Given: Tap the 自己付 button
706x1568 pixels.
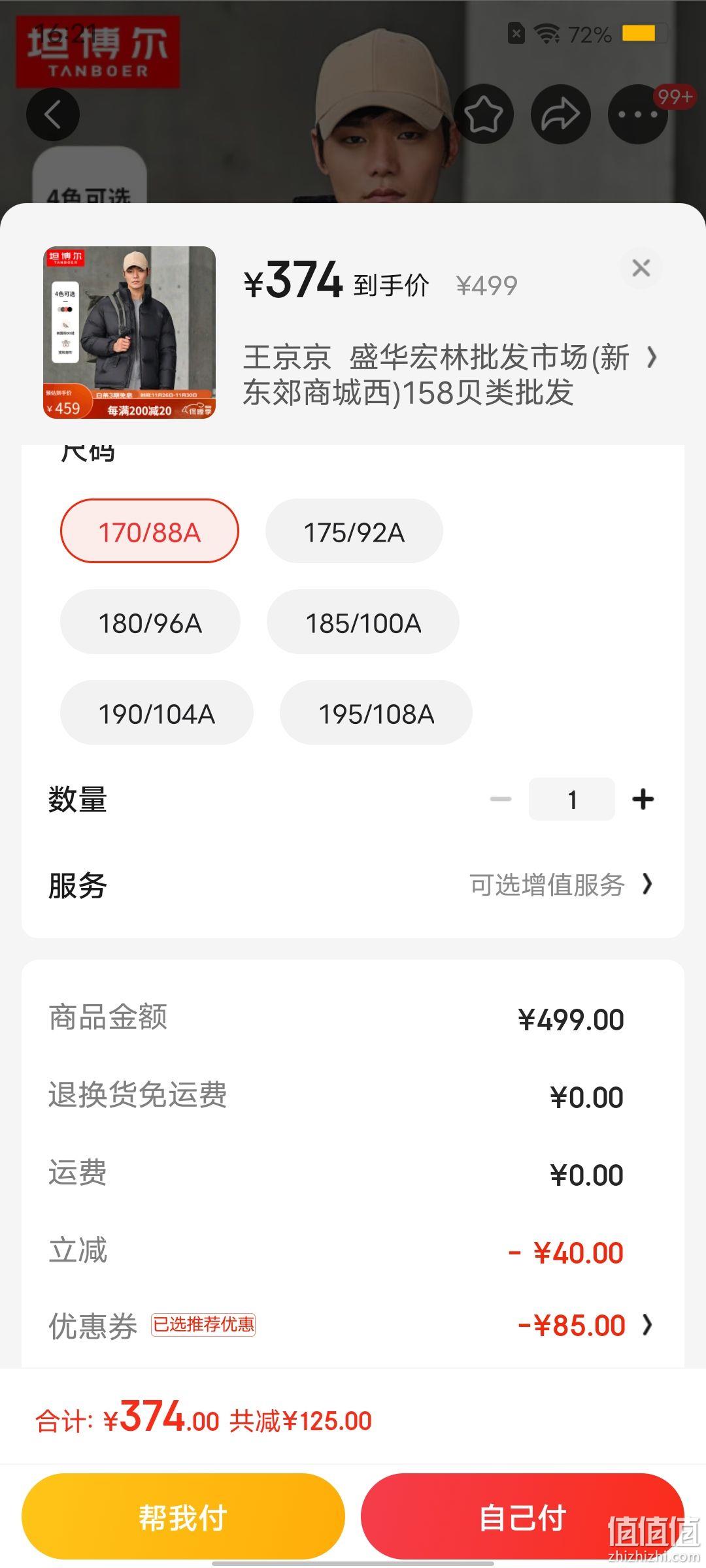Looking at the screenshot, I should click(x=522, y=1516).
